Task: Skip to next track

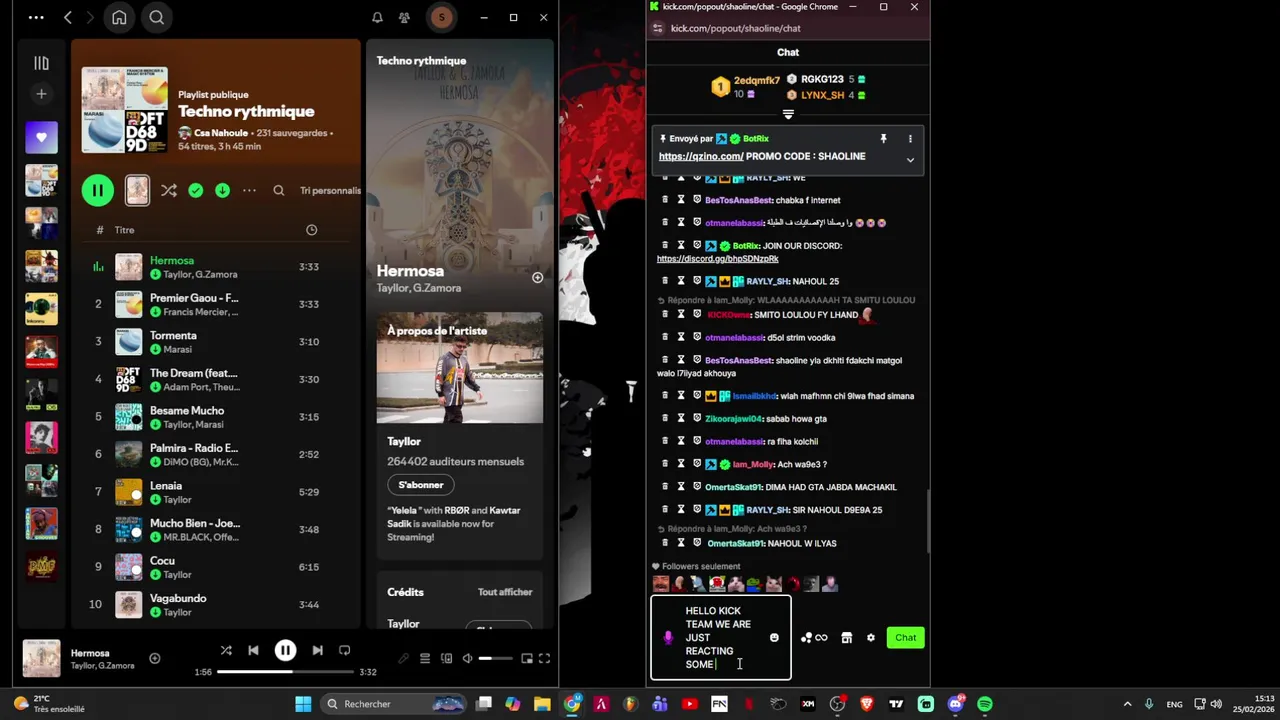Action: click(317, 650)
